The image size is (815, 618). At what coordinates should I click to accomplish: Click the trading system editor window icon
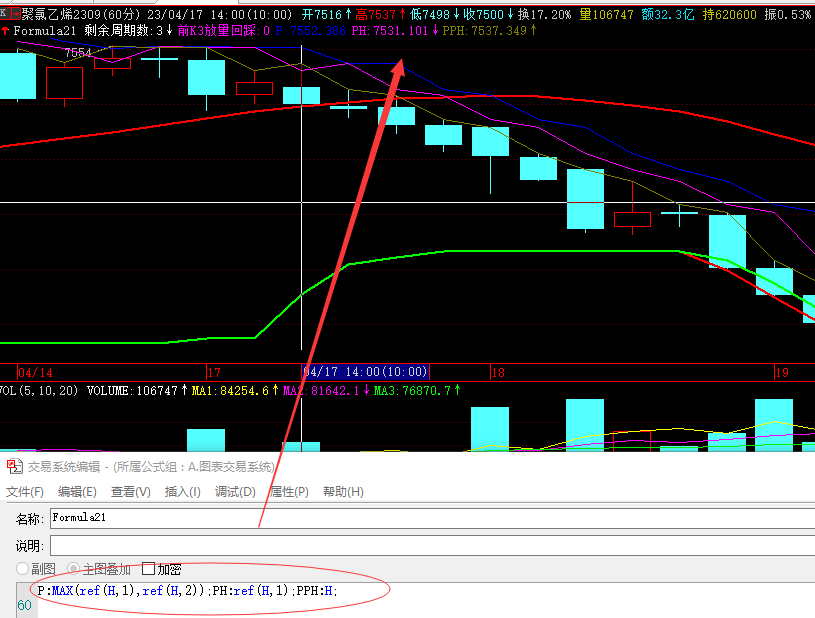coord(15,467)
